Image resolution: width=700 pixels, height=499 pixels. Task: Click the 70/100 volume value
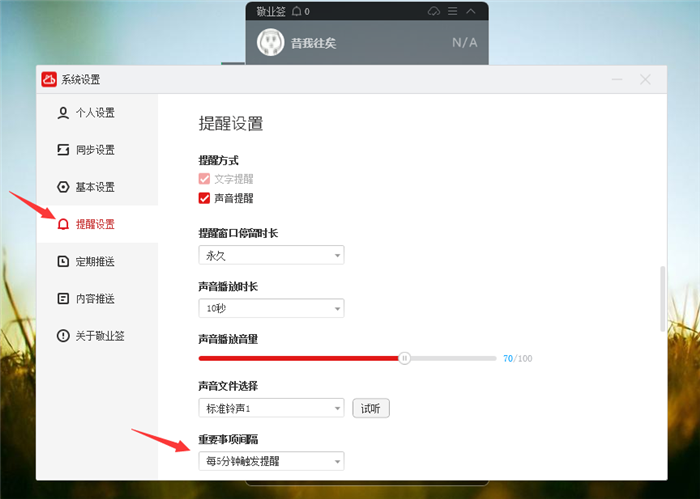pyautogui.click(x=517, y=358)
